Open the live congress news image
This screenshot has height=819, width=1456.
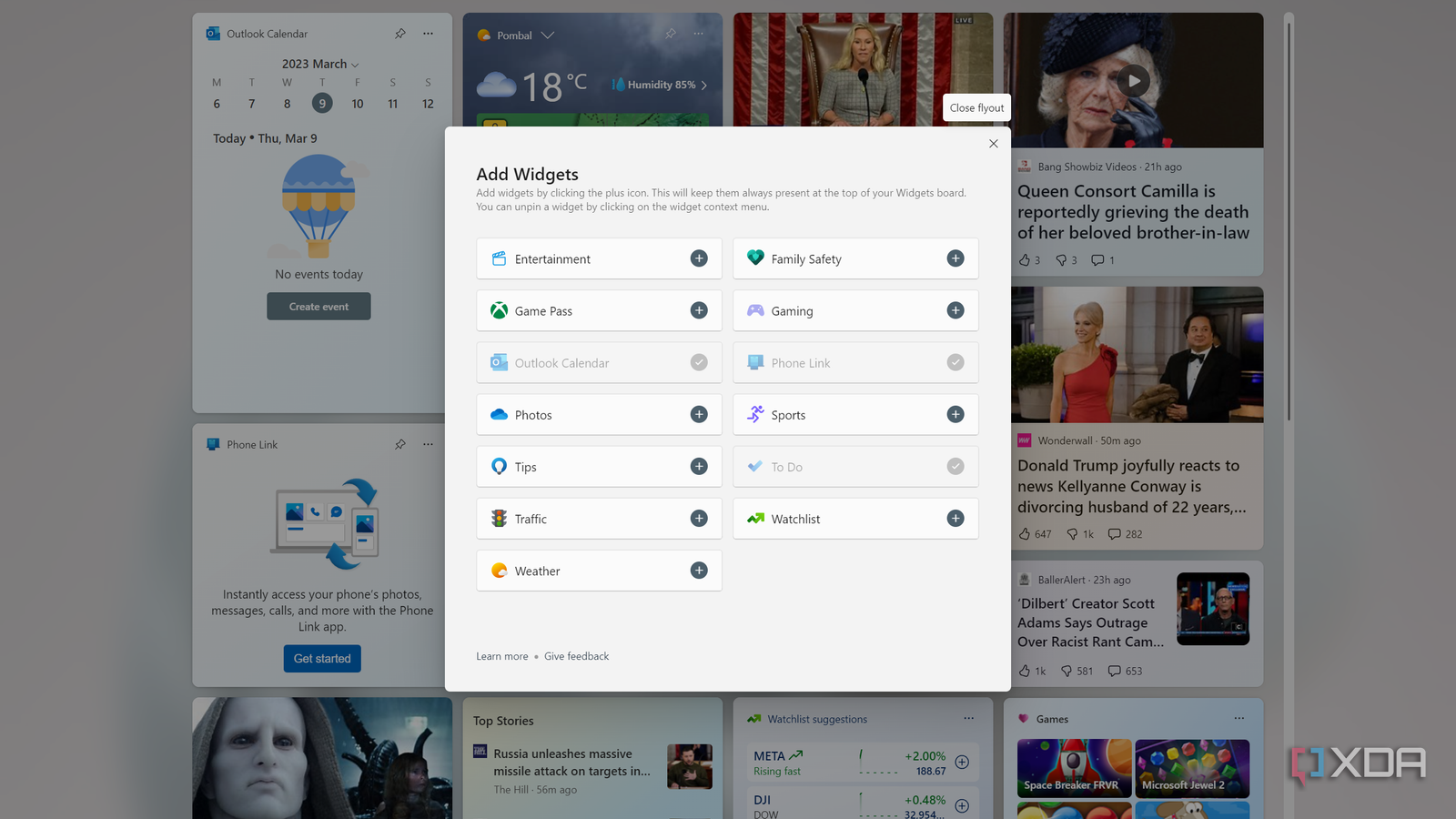click(863, 69)
